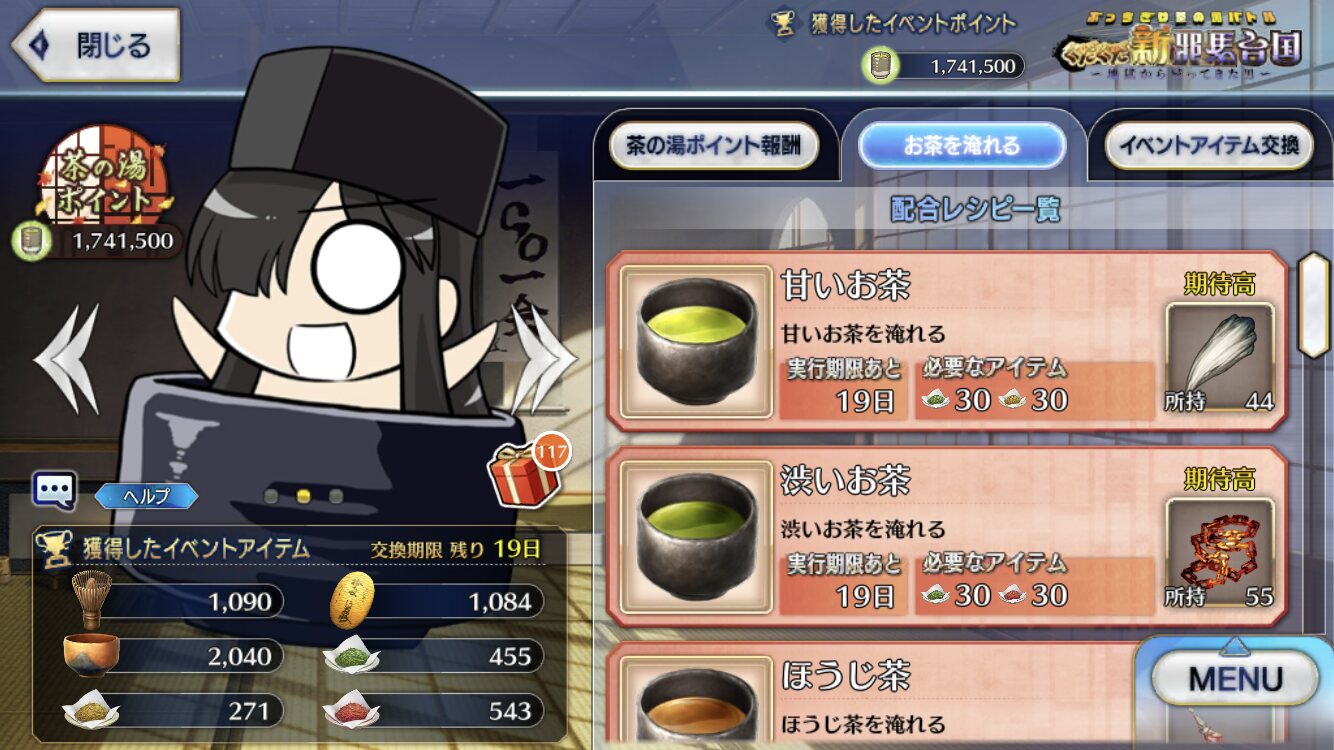
Task: Open the MENU button
Action: point(1236,680)
